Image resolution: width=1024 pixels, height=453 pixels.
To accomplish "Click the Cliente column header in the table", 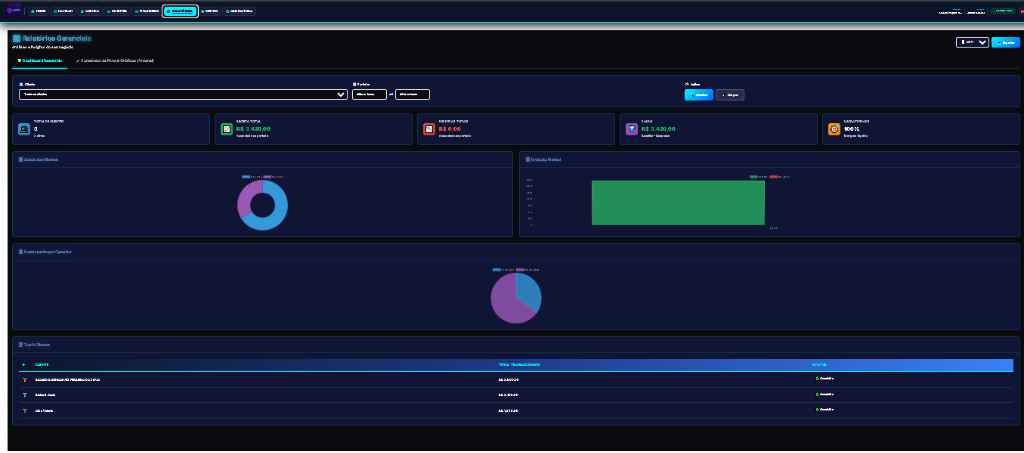I will click(42, 364).
